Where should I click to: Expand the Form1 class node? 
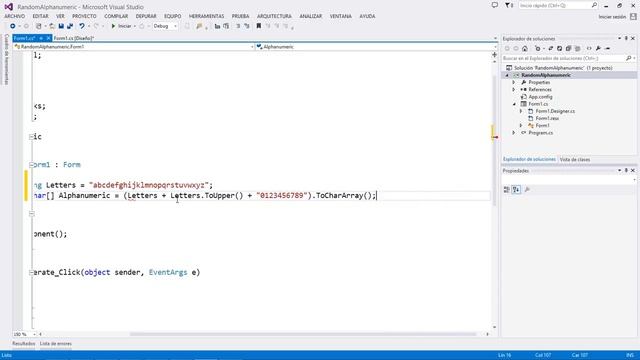click(x=521, y=126)
